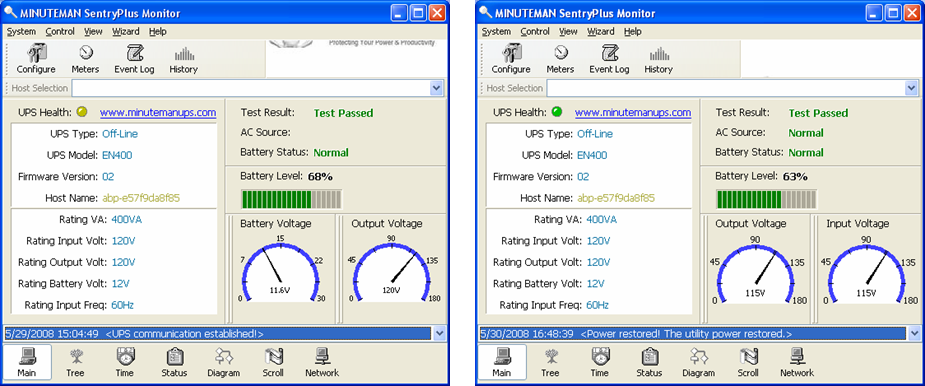Open the Control menu in the right window
This screenshot has width=925, height=386.
(535, 31)
